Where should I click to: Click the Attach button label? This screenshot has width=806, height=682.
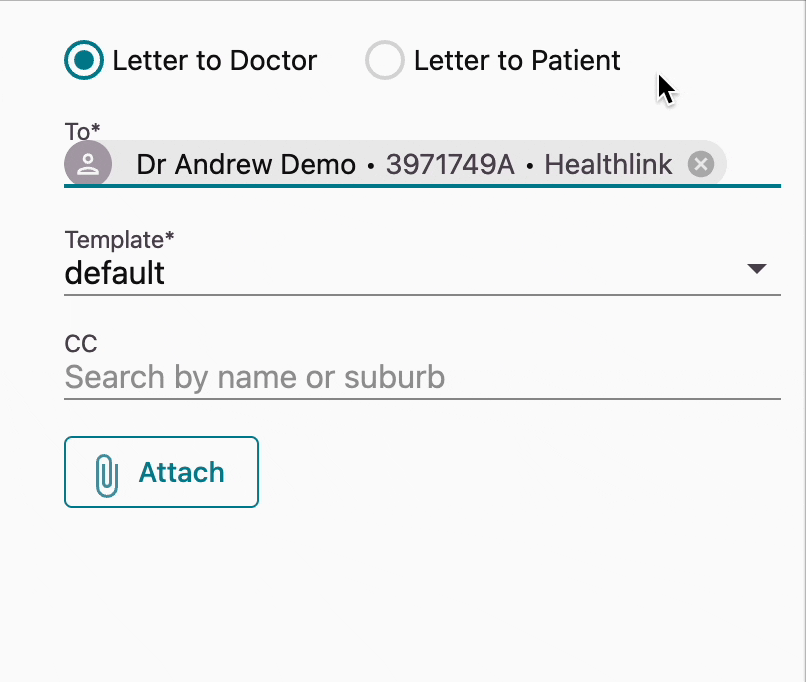point(181,473)
